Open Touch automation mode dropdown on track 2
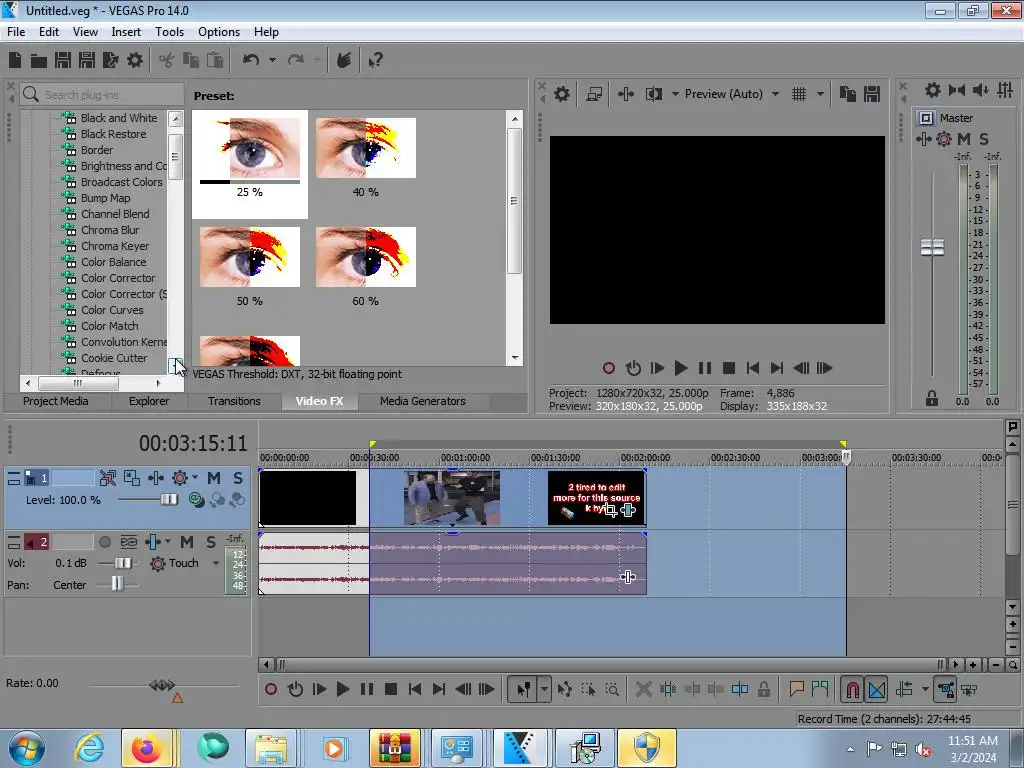 (216, 563)
